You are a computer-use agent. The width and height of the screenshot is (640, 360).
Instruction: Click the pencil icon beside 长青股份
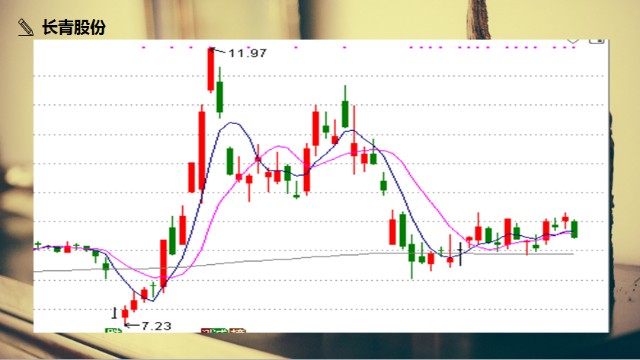click(x=26, y=27)
